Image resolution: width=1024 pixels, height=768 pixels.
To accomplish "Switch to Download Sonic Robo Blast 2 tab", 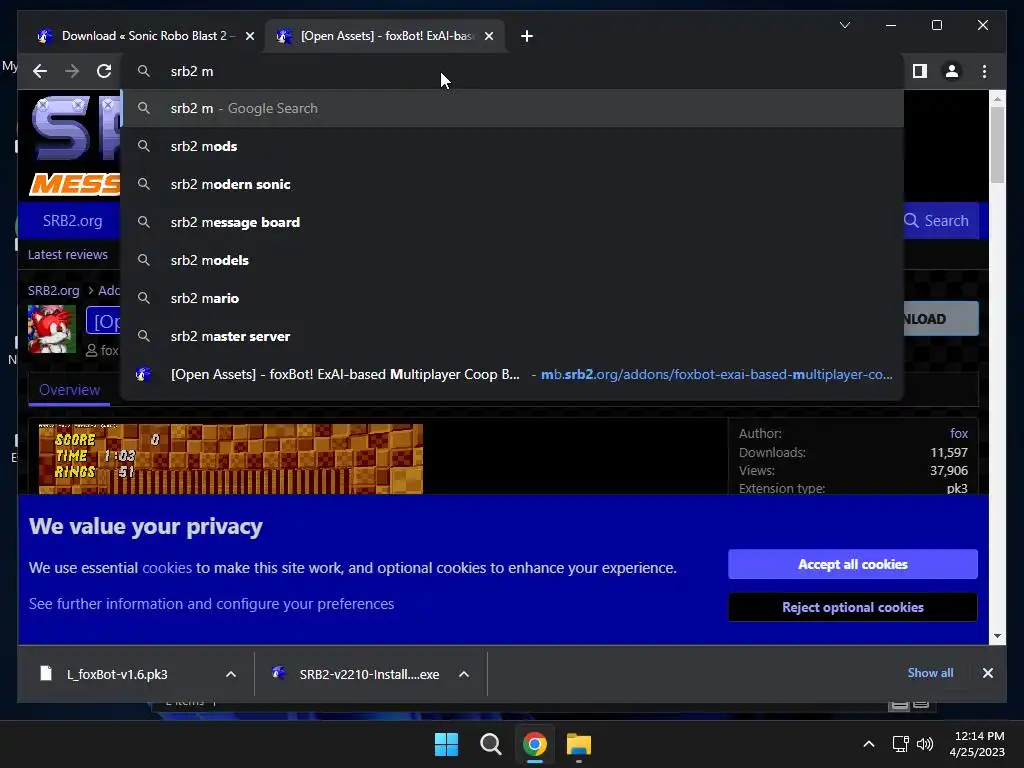I will 144,36.
